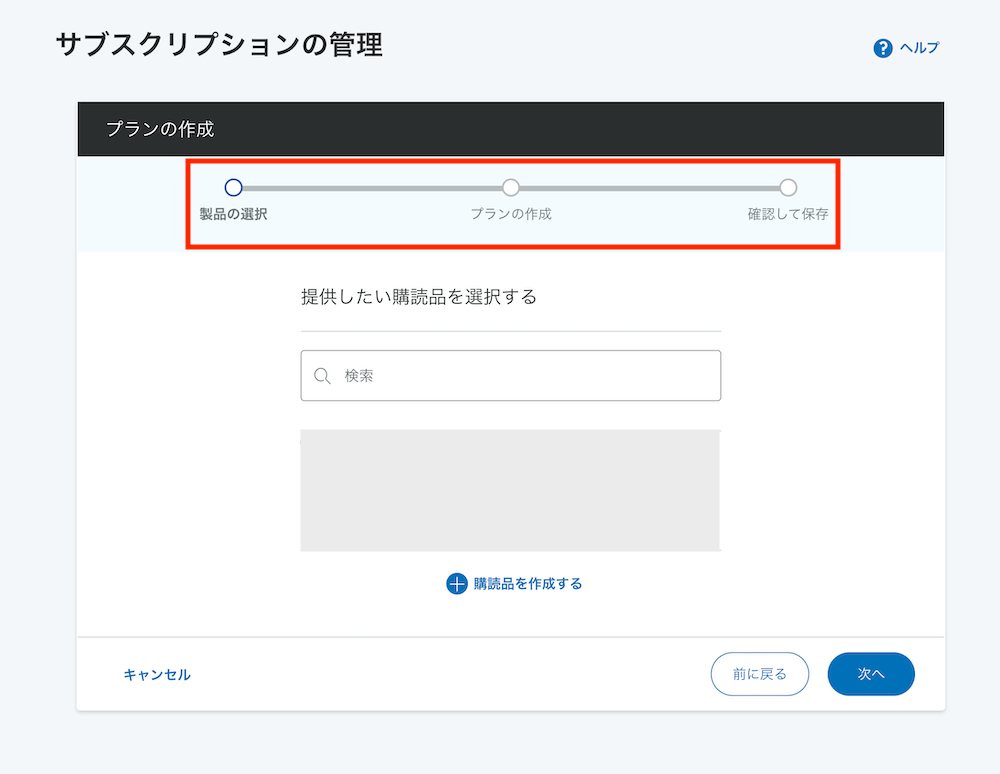Select the 製品の選択 step circle

pos(233,187)
